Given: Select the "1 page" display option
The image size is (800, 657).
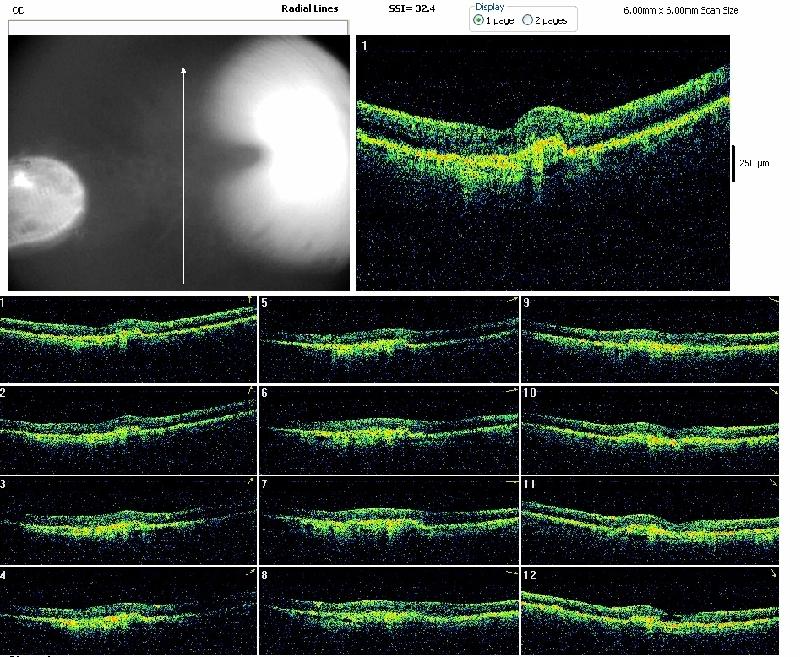Looking at the screenshot, I should (478, 20).
